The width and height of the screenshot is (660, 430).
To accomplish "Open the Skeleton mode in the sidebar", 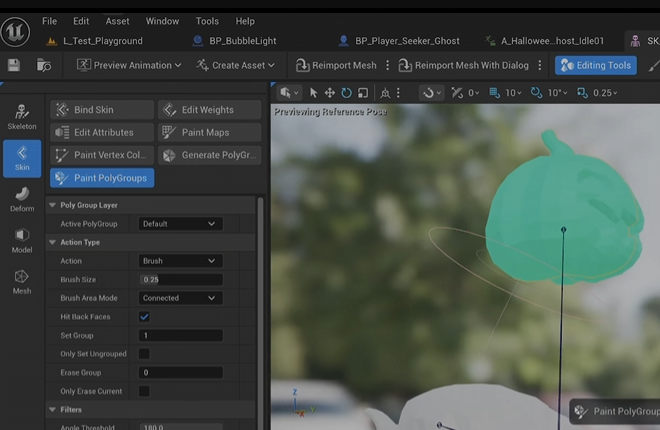I will pyautogui.click(x=22, y=117).
